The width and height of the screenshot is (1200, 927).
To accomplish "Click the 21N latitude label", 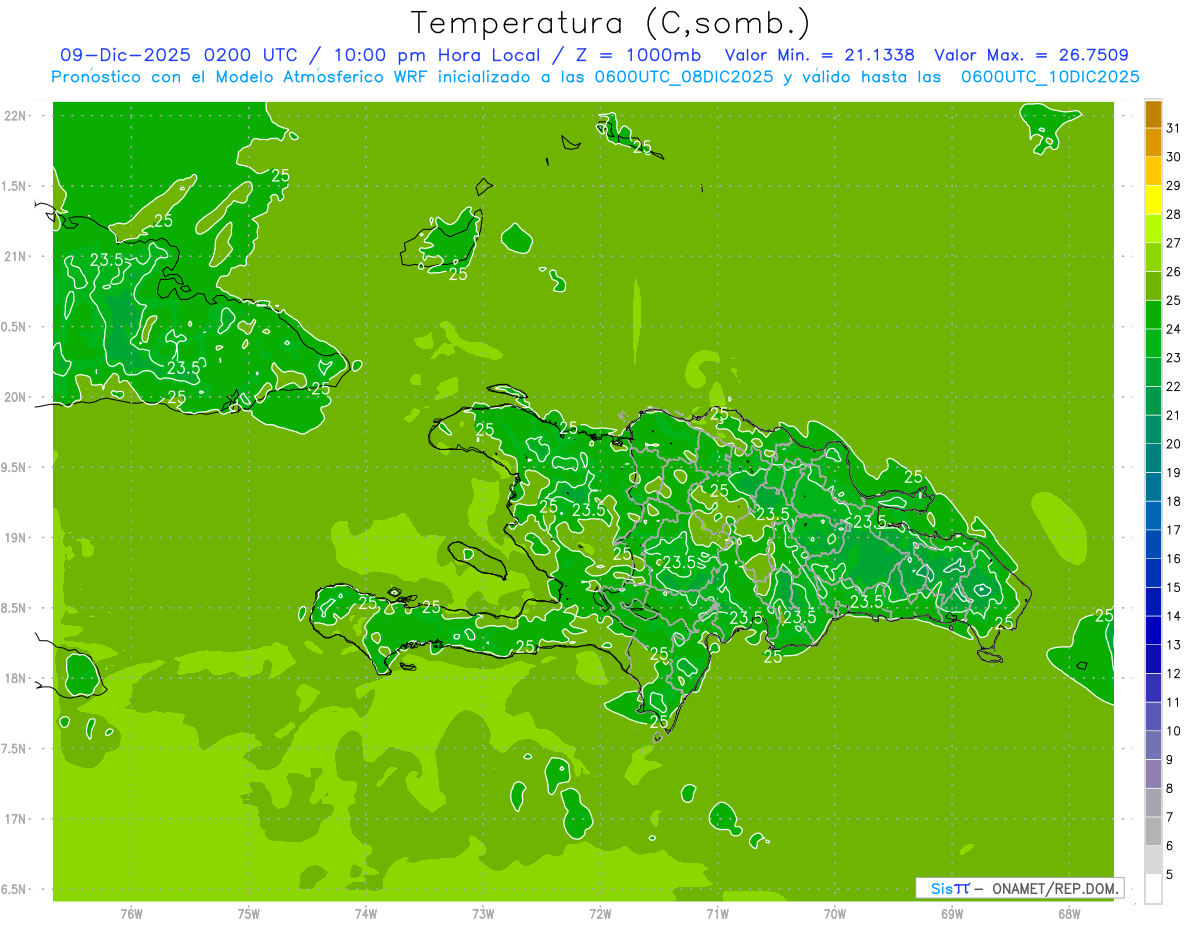I will (x=15, y=256).
